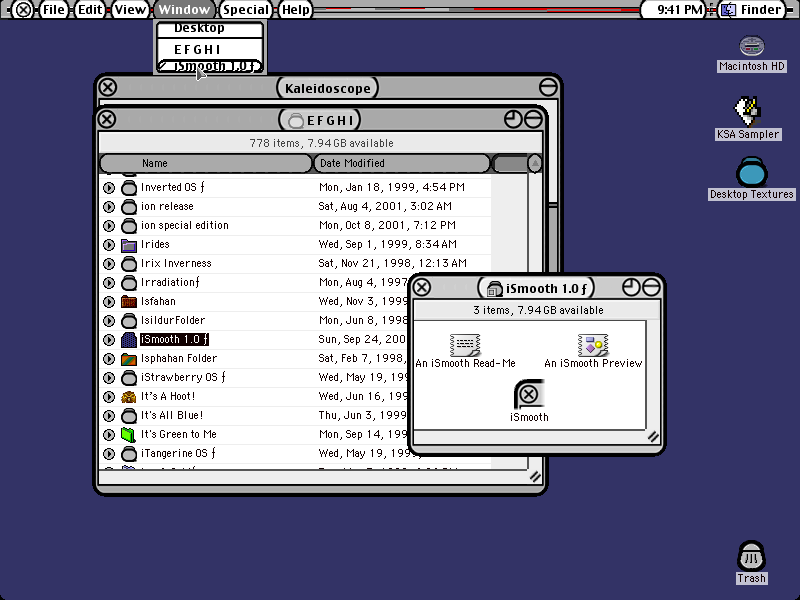
Task: Click the Irix Inverness folder icon
Action: 129,264
